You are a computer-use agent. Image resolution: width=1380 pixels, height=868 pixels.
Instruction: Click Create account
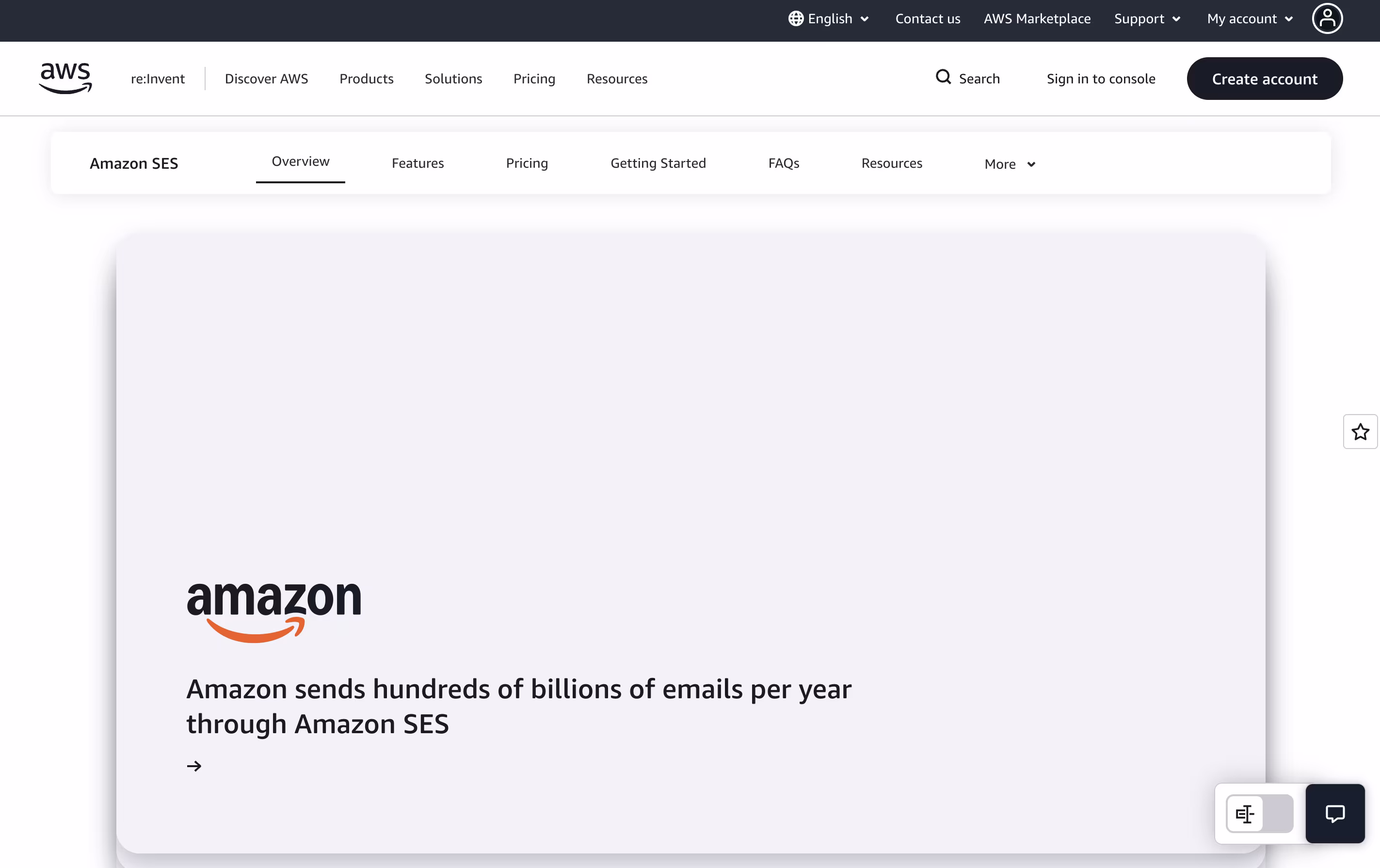(1265, 79)
